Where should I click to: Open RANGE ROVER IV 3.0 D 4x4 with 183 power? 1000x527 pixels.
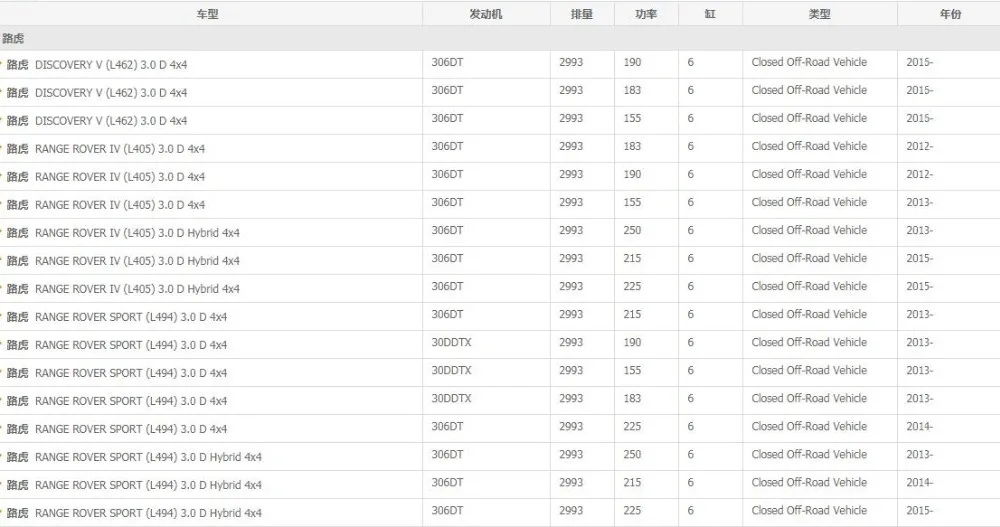[x=120, y=149]
